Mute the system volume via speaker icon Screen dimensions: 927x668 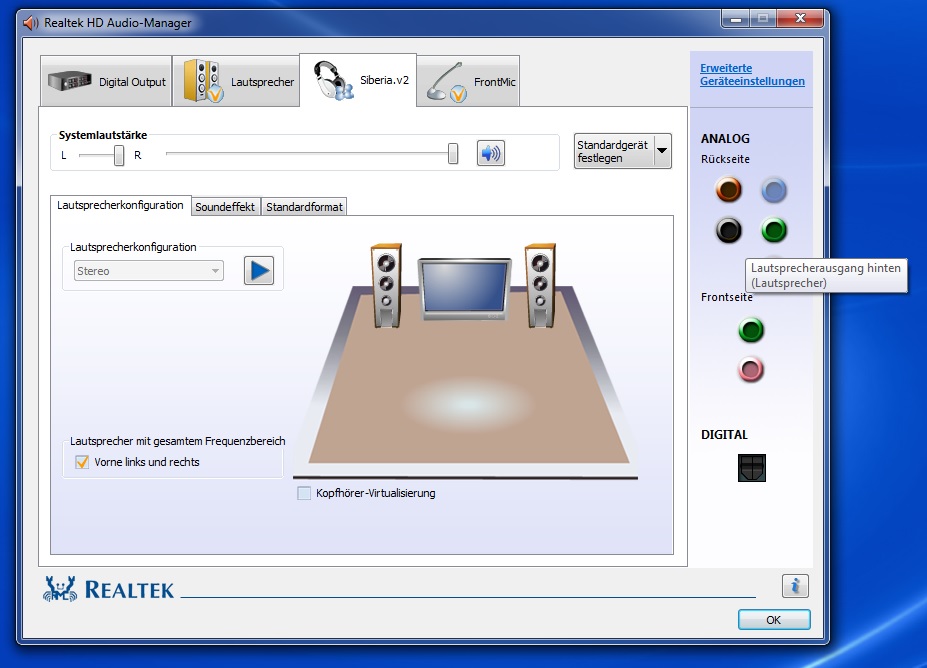[x=491, y=153]
